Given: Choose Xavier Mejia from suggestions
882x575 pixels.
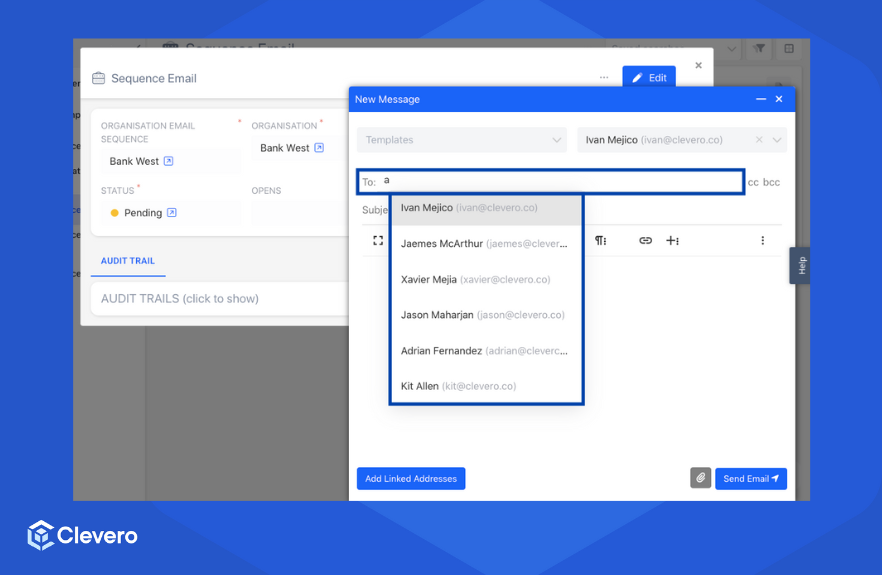Looking at the screenshot, I should 487,280.
